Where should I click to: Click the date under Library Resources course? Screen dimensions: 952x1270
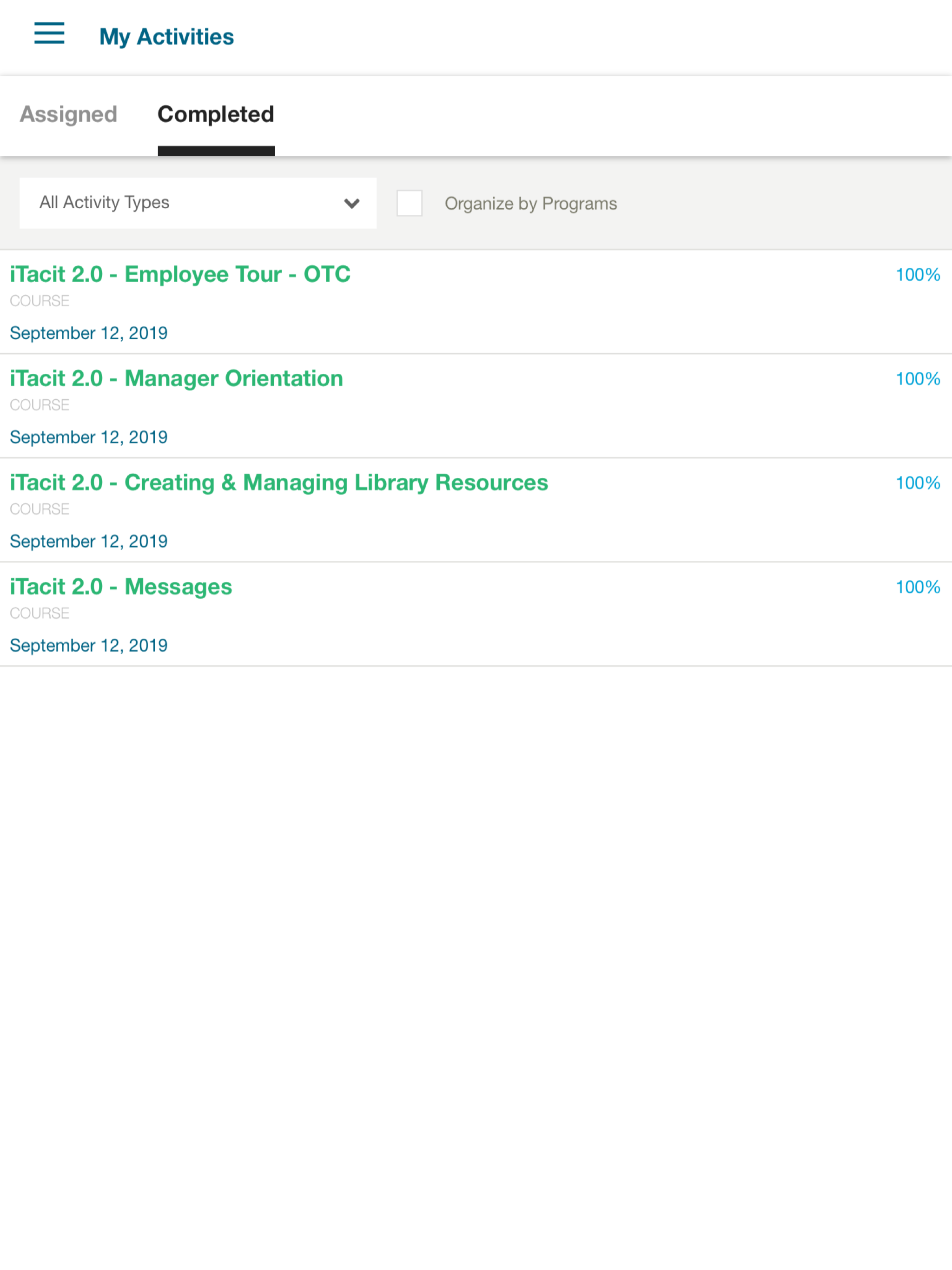tap(89, 542)
